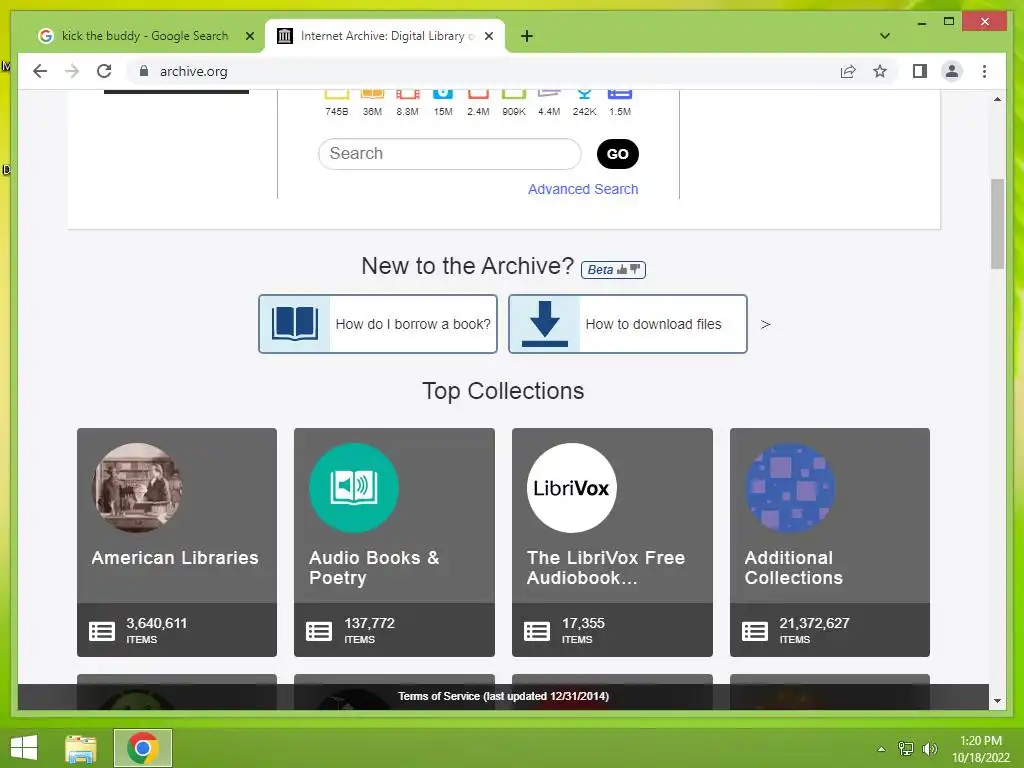Screen dimensions: 1024x768
Task: Open How to download files card
Action: click(x=628, y=324)
